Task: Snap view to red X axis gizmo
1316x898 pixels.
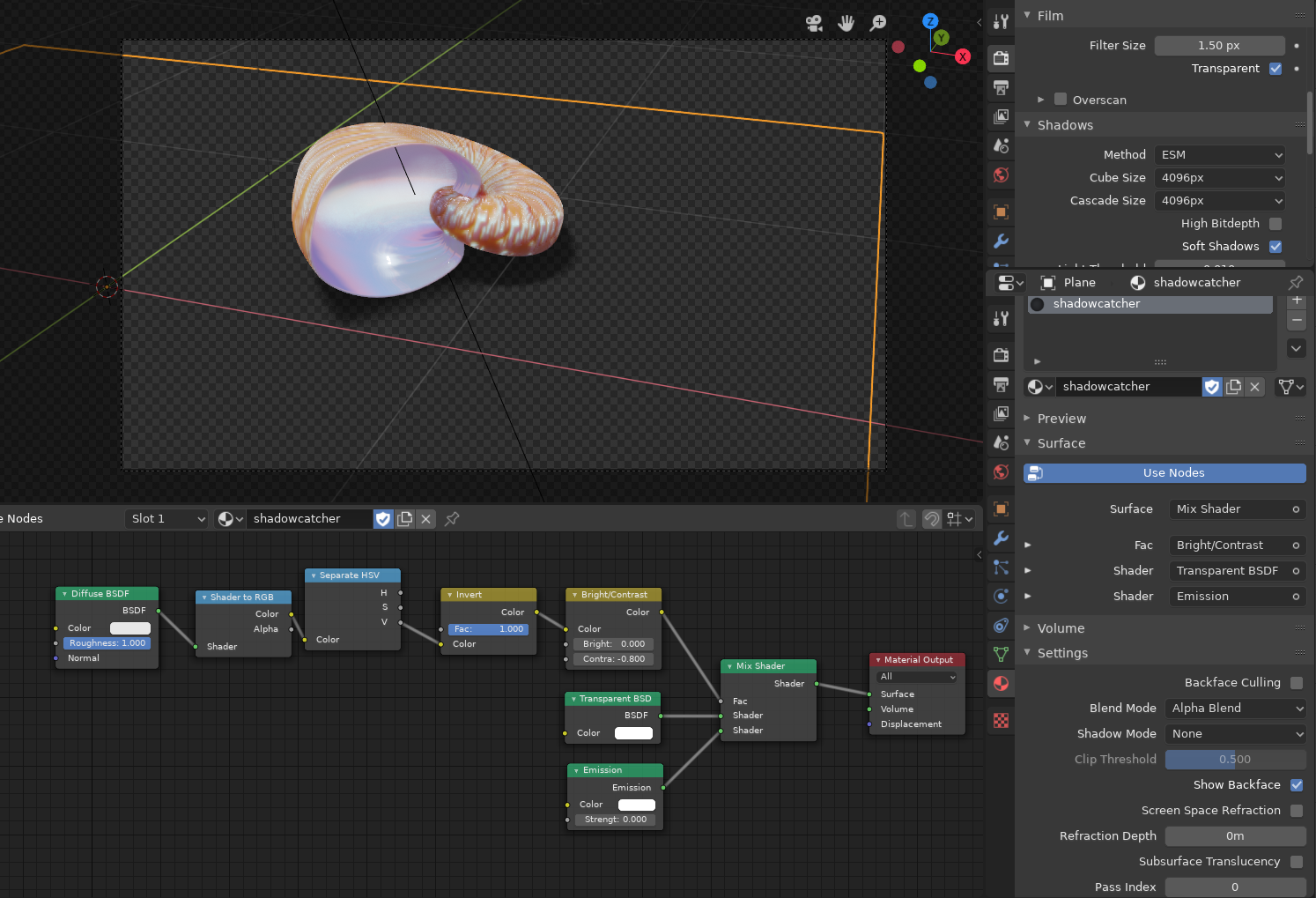Action: tap(963, 56)
